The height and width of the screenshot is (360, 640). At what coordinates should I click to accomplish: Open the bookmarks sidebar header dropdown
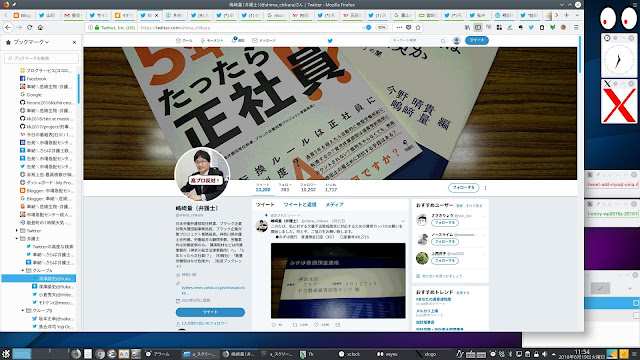point(47,42)
